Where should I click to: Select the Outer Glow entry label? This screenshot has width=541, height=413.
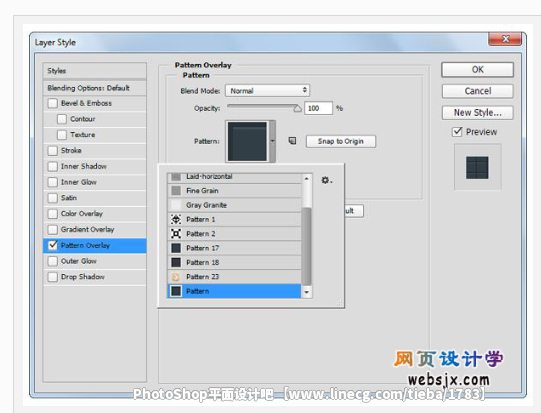click(x=79, y=261)
